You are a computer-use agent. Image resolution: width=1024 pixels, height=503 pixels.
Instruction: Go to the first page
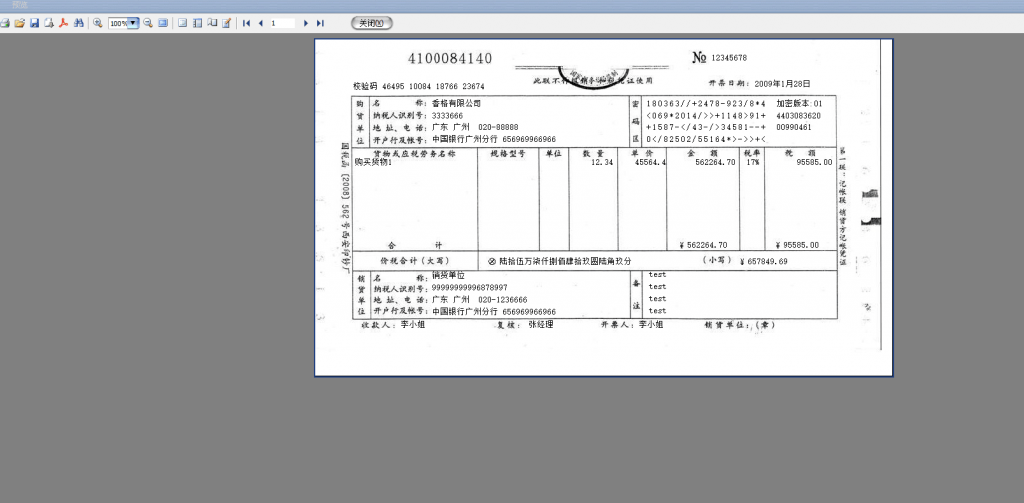(x=246, y=23)
